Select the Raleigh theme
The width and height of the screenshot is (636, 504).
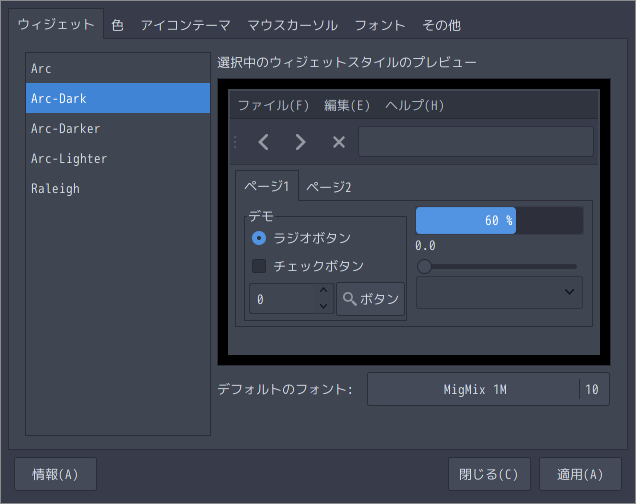pyautogui.click(x=118, y=189)
